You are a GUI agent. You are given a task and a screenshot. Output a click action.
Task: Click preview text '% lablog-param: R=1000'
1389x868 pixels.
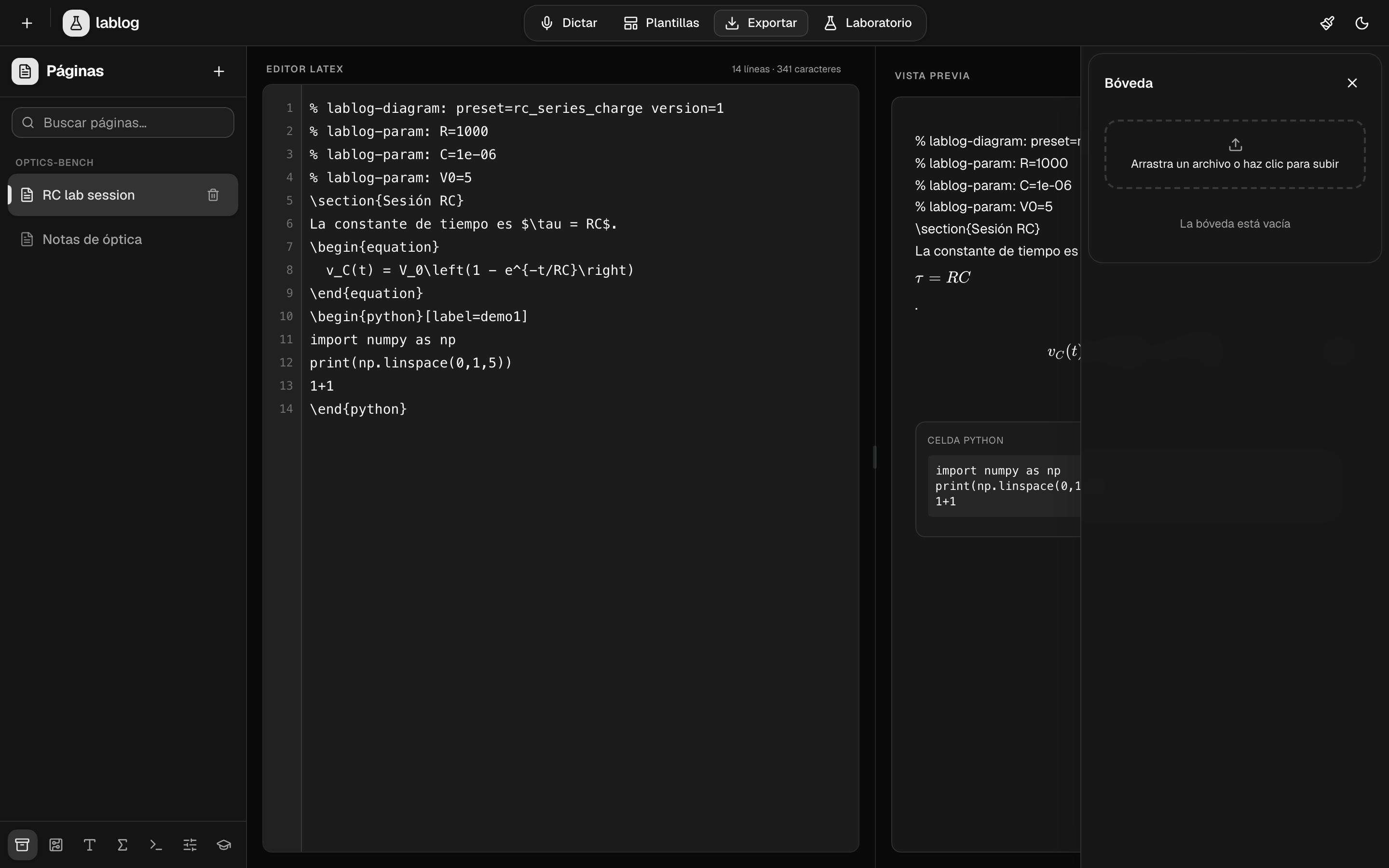(x=991, y=163)
